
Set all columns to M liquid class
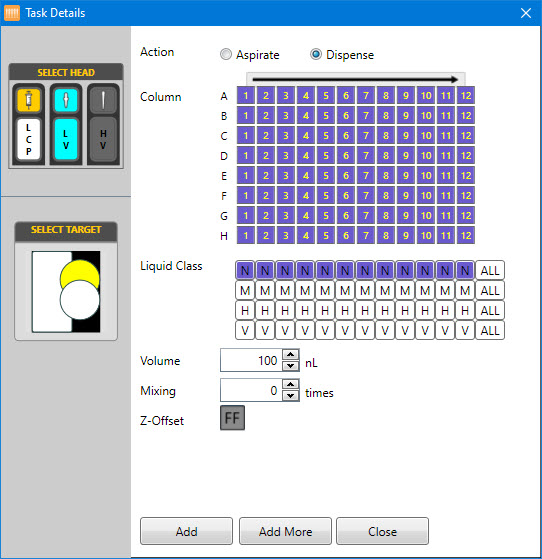[490, 291]
